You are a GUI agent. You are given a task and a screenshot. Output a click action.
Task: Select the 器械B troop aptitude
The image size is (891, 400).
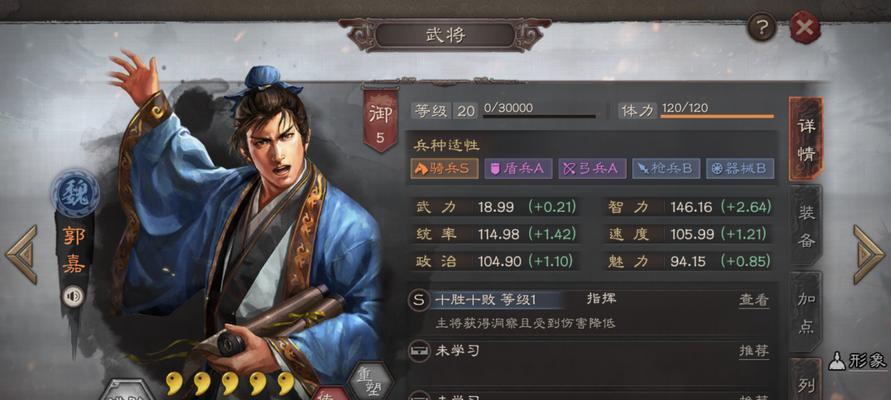pos(740,169)
